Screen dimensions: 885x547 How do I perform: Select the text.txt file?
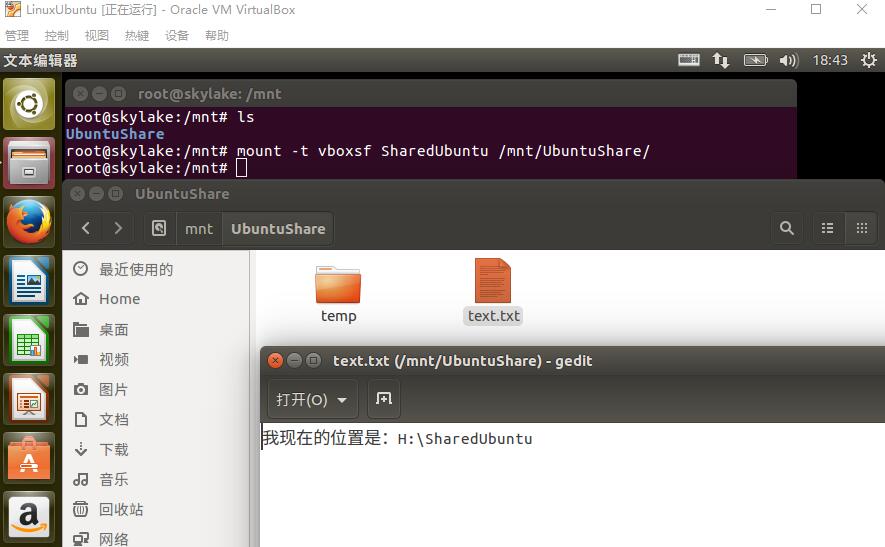tap(493, 291)
